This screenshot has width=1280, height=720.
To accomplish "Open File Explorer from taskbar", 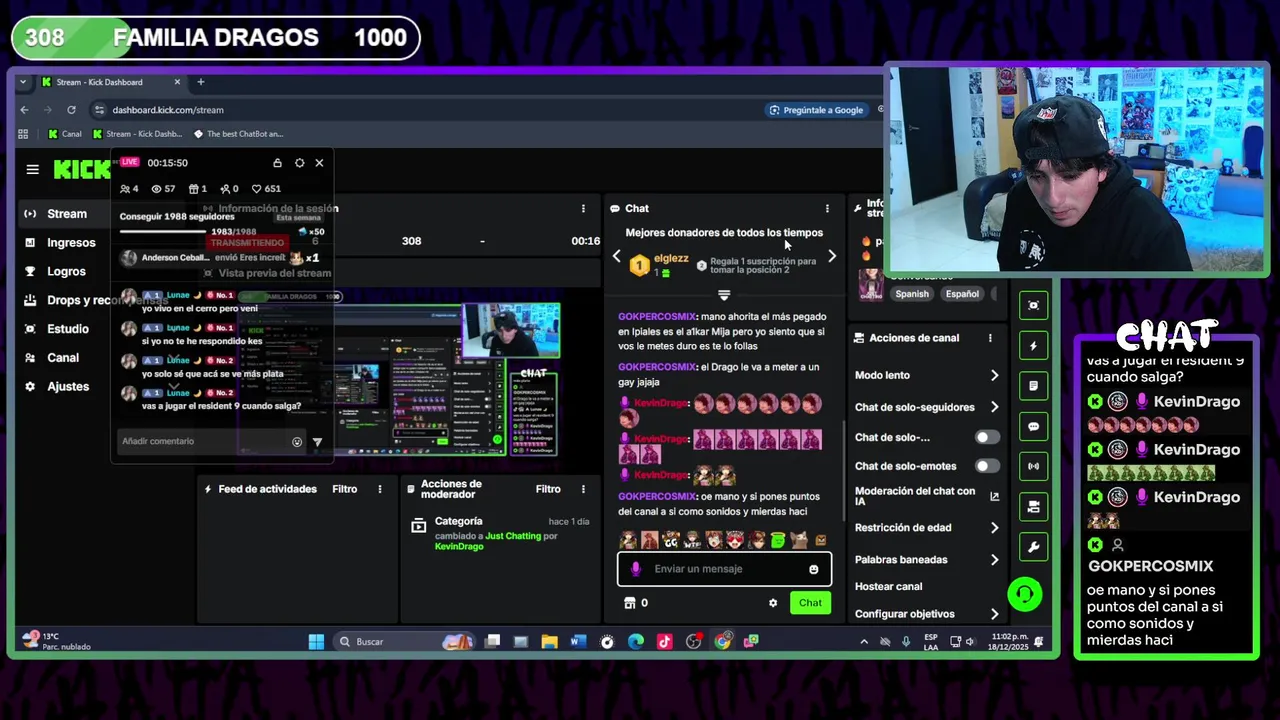I will point(549,641).
